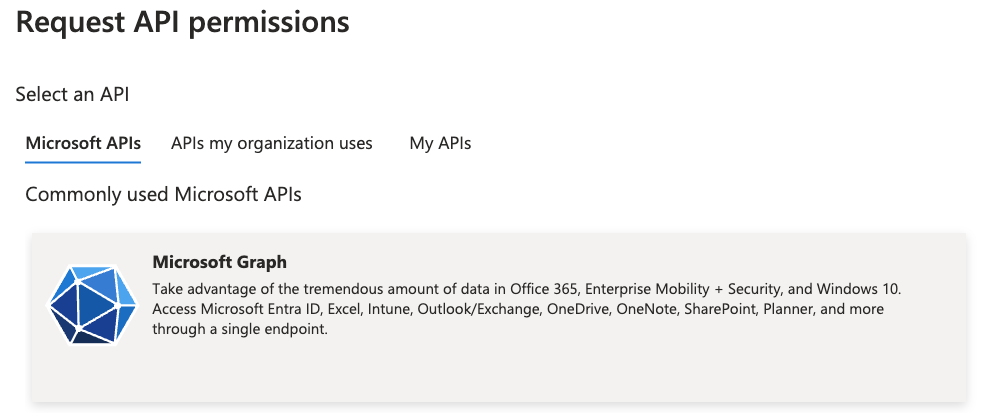Click the gray card area right of Microsoft Graph title

[625, 261]
